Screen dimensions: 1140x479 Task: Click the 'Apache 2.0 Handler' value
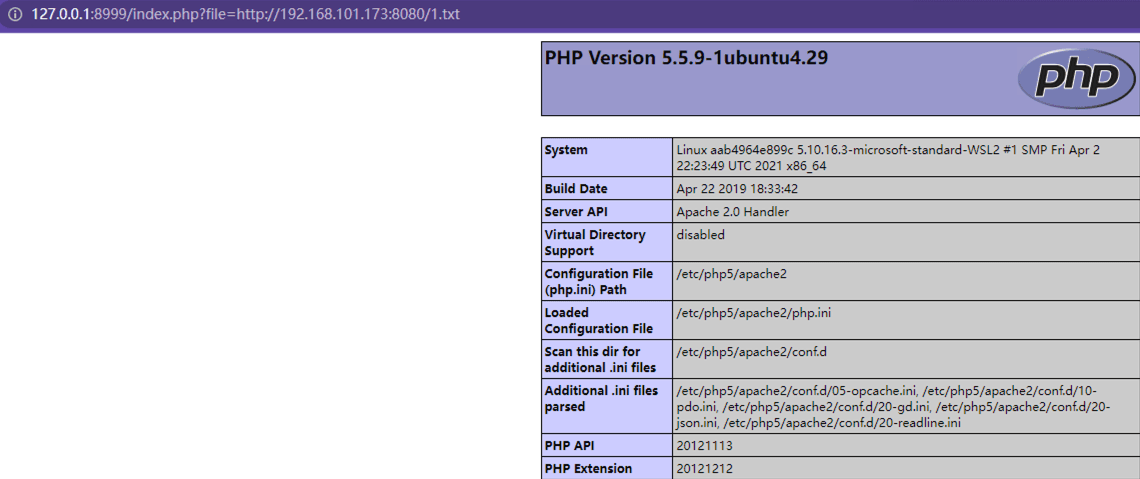pos(732,212)
